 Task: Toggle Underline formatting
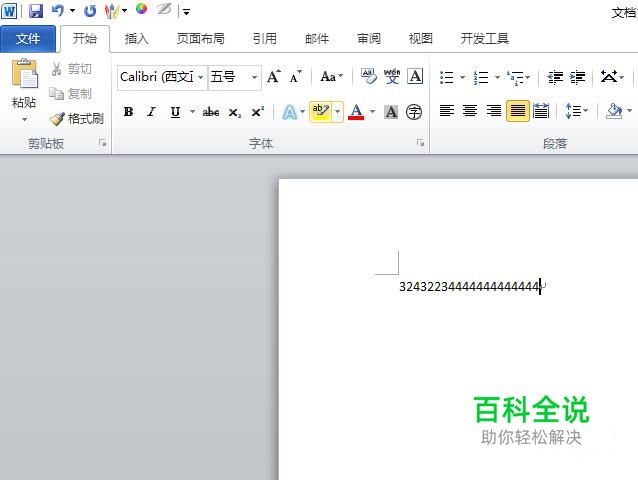[x=175, y=112]
